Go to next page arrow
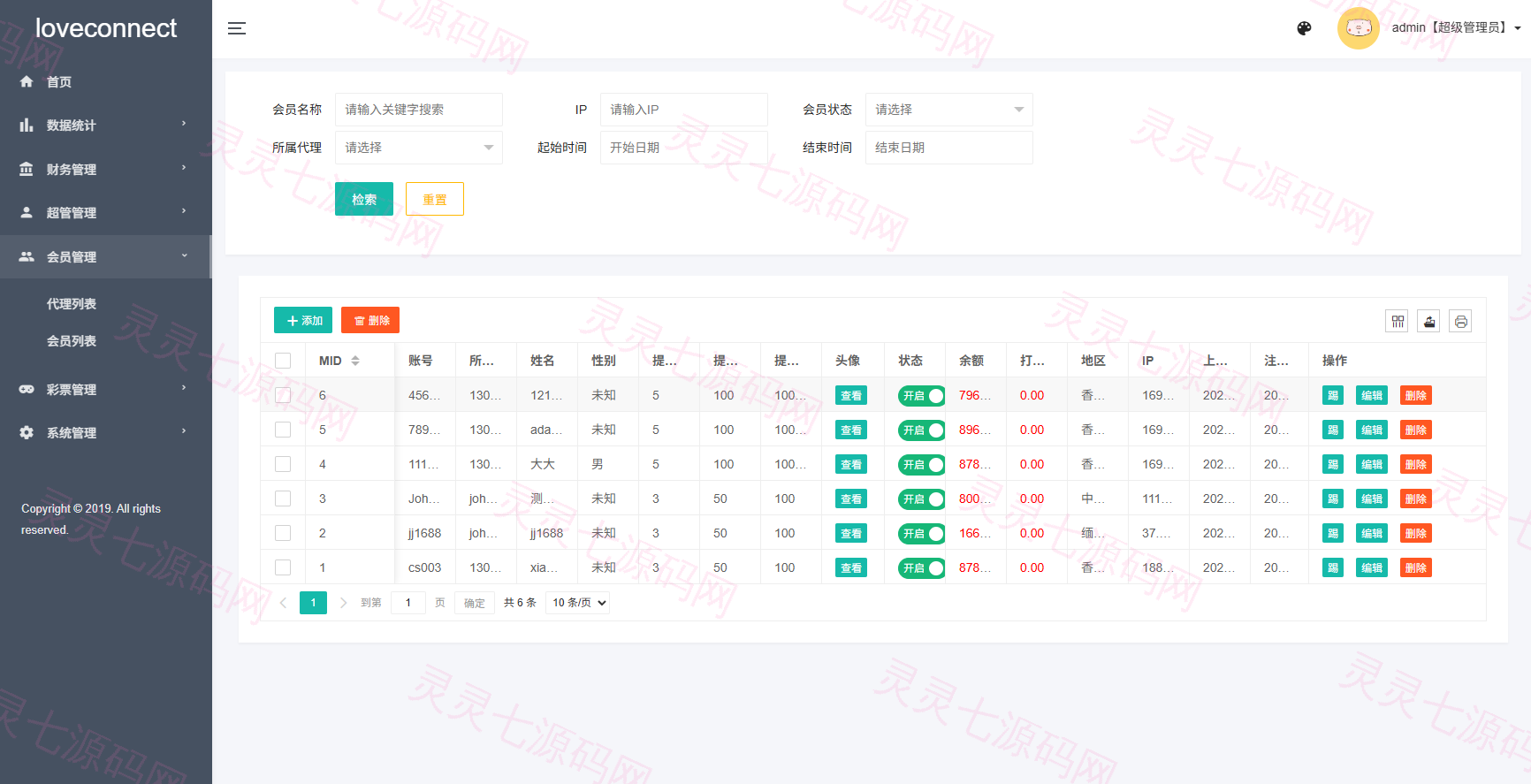Viewport: 1531px width, 784px height. click(343, 603)
